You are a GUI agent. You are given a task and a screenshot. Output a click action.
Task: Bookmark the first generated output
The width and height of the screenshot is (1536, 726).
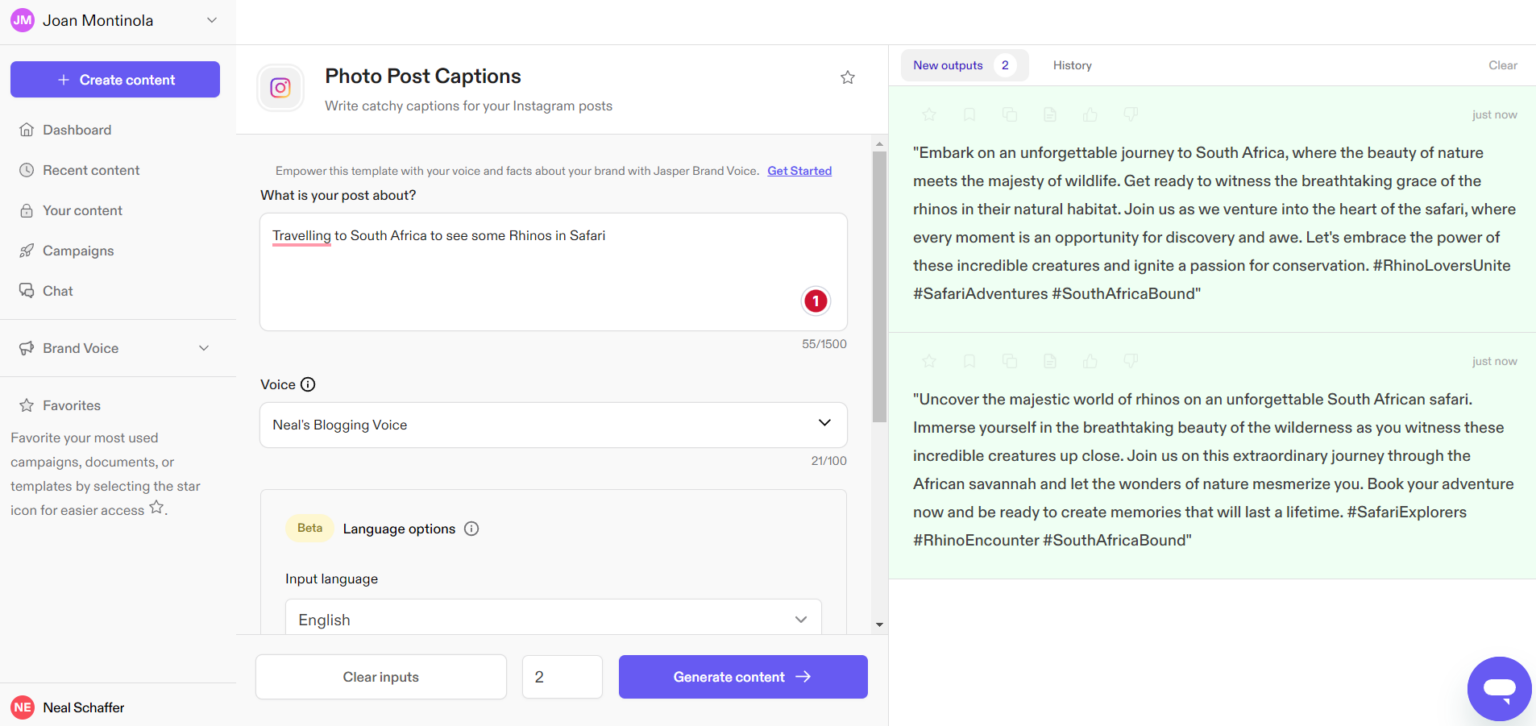pos(968,114)
